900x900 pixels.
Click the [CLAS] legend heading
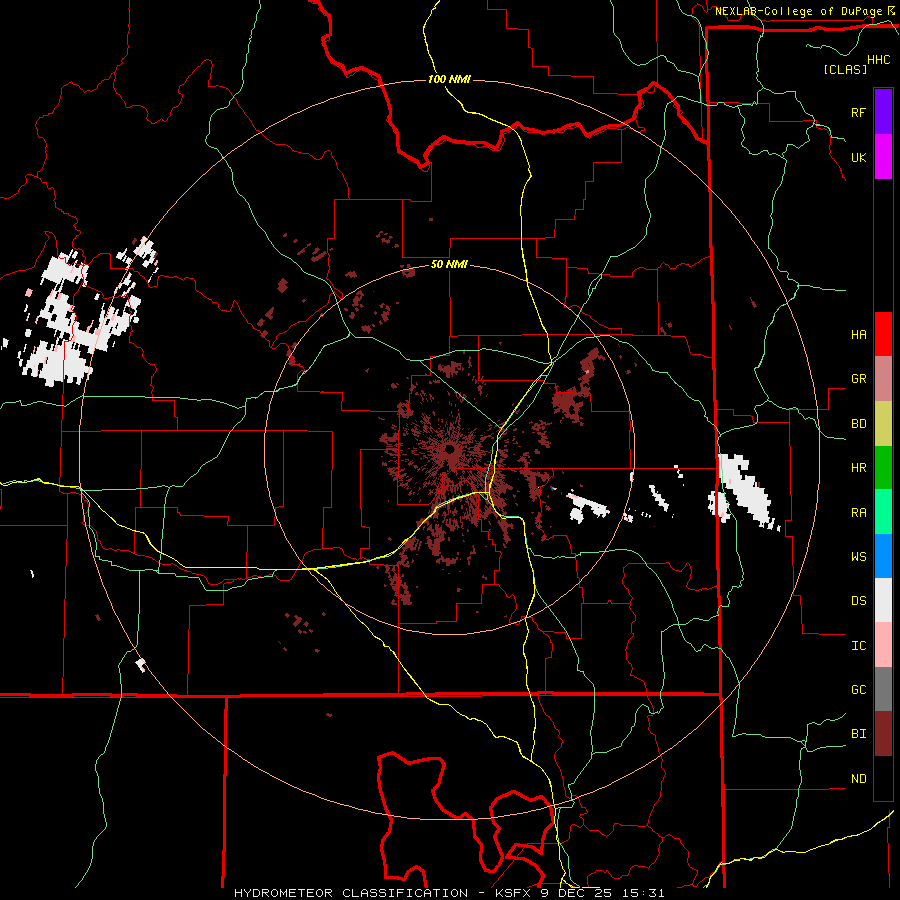(845, 69)
